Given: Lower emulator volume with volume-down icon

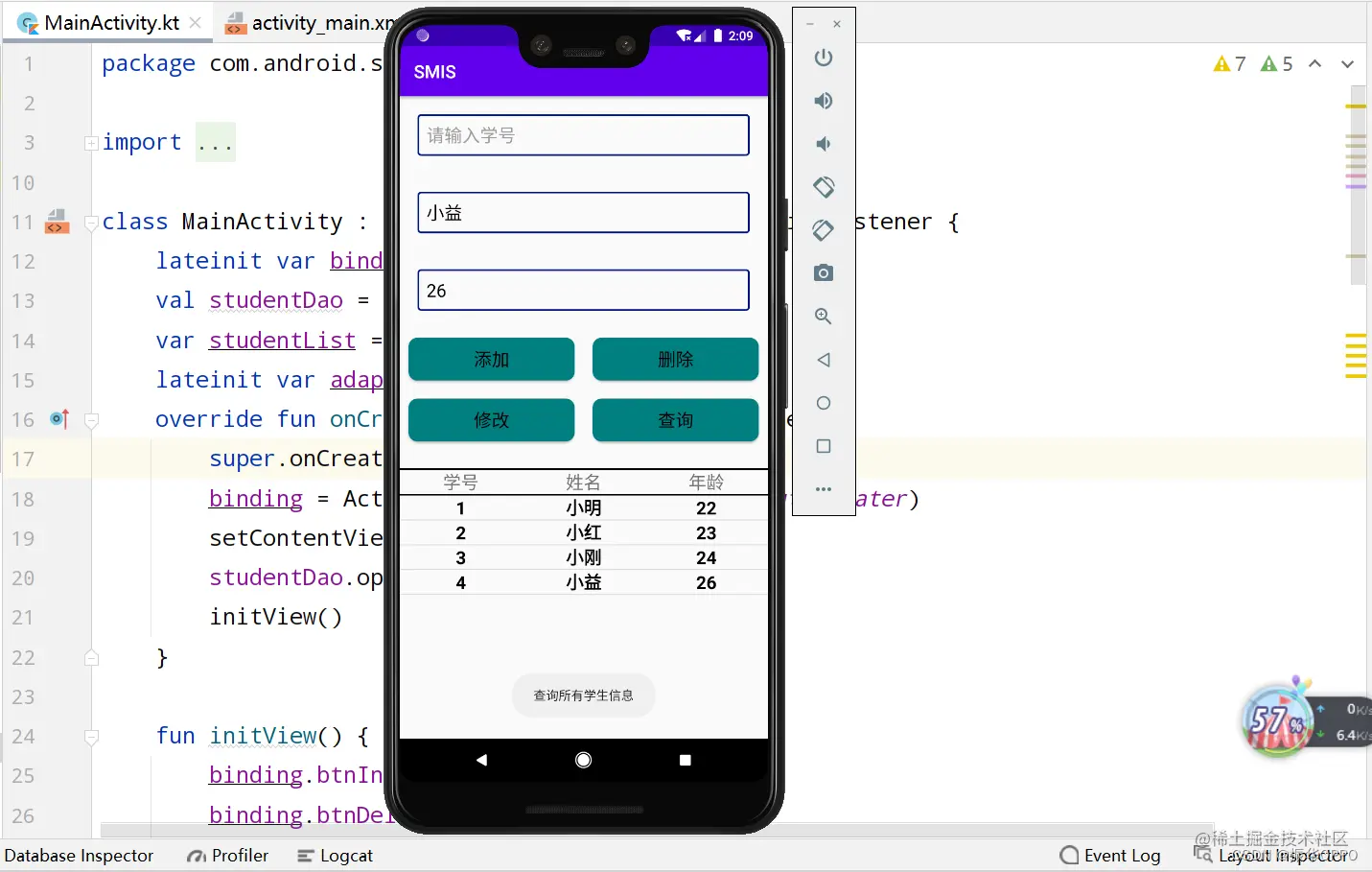Looking at the screenshot, I should 823,144.
